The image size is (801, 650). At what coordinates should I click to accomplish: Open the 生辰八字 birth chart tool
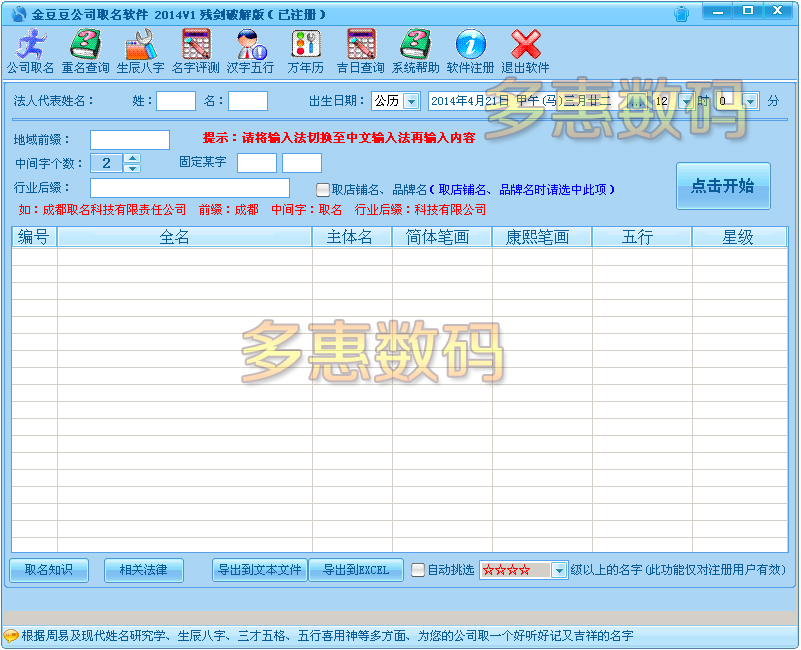click(140, 51)
